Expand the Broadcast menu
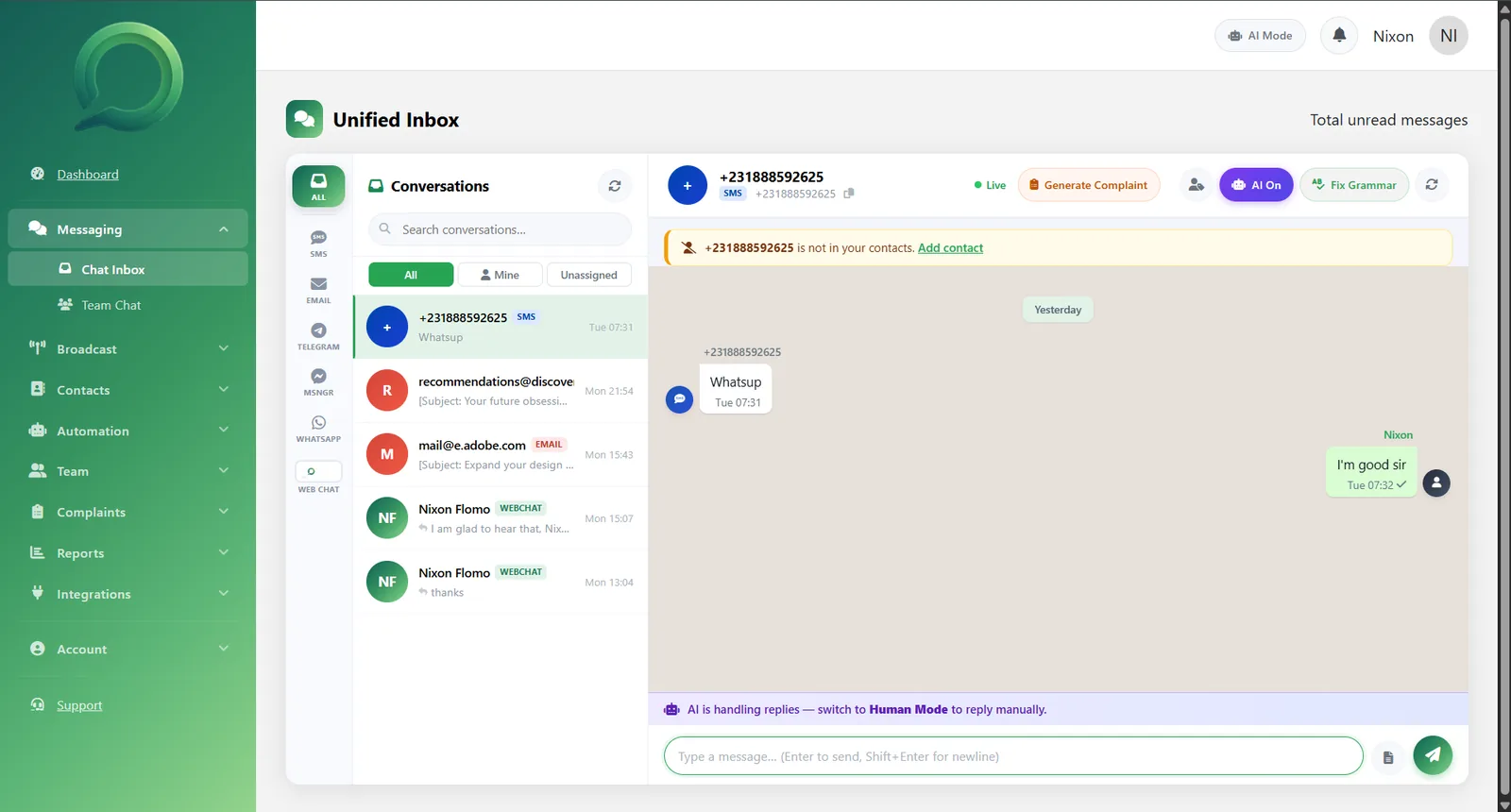 (x=128, y=348)
